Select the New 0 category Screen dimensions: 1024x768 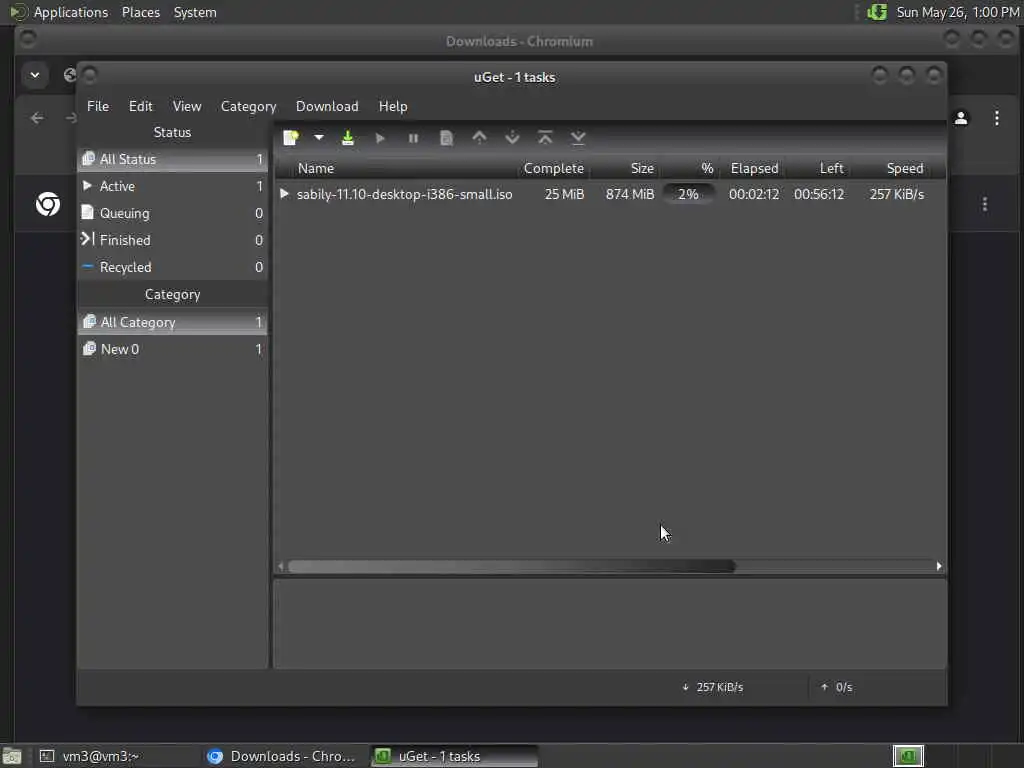173,349
